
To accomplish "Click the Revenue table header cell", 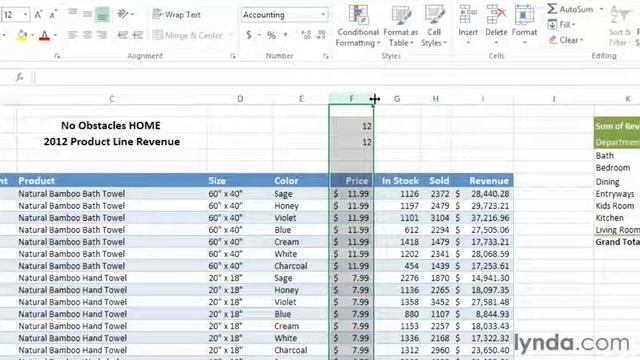I will pos(482,181).
